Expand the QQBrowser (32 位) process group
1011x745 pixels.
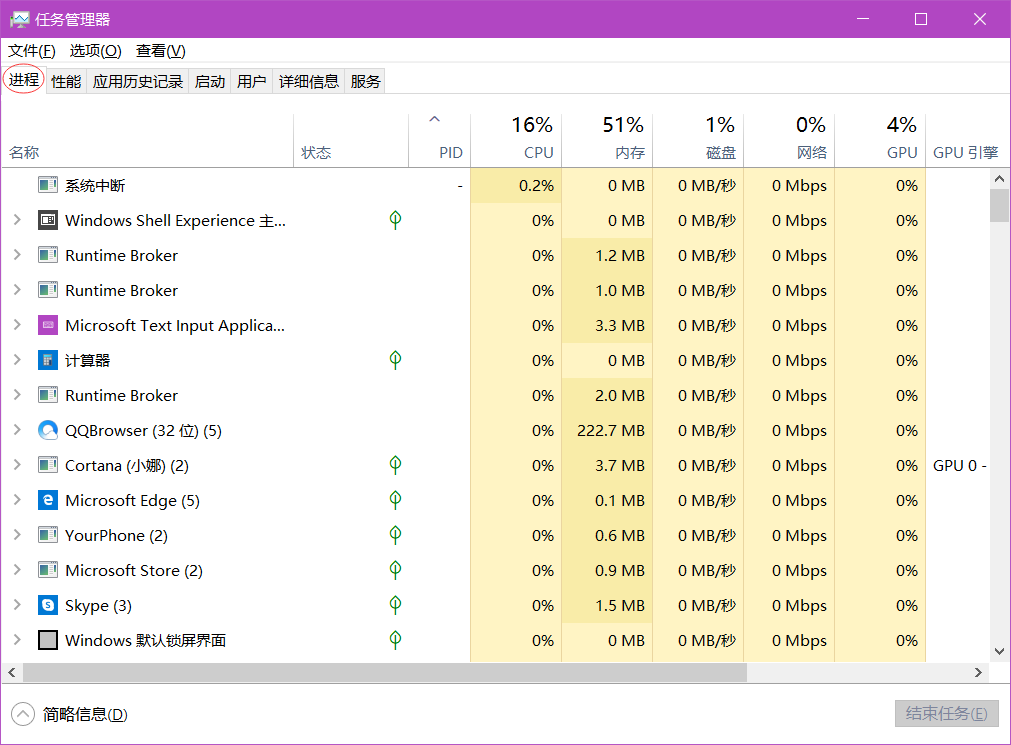point(17,430)
